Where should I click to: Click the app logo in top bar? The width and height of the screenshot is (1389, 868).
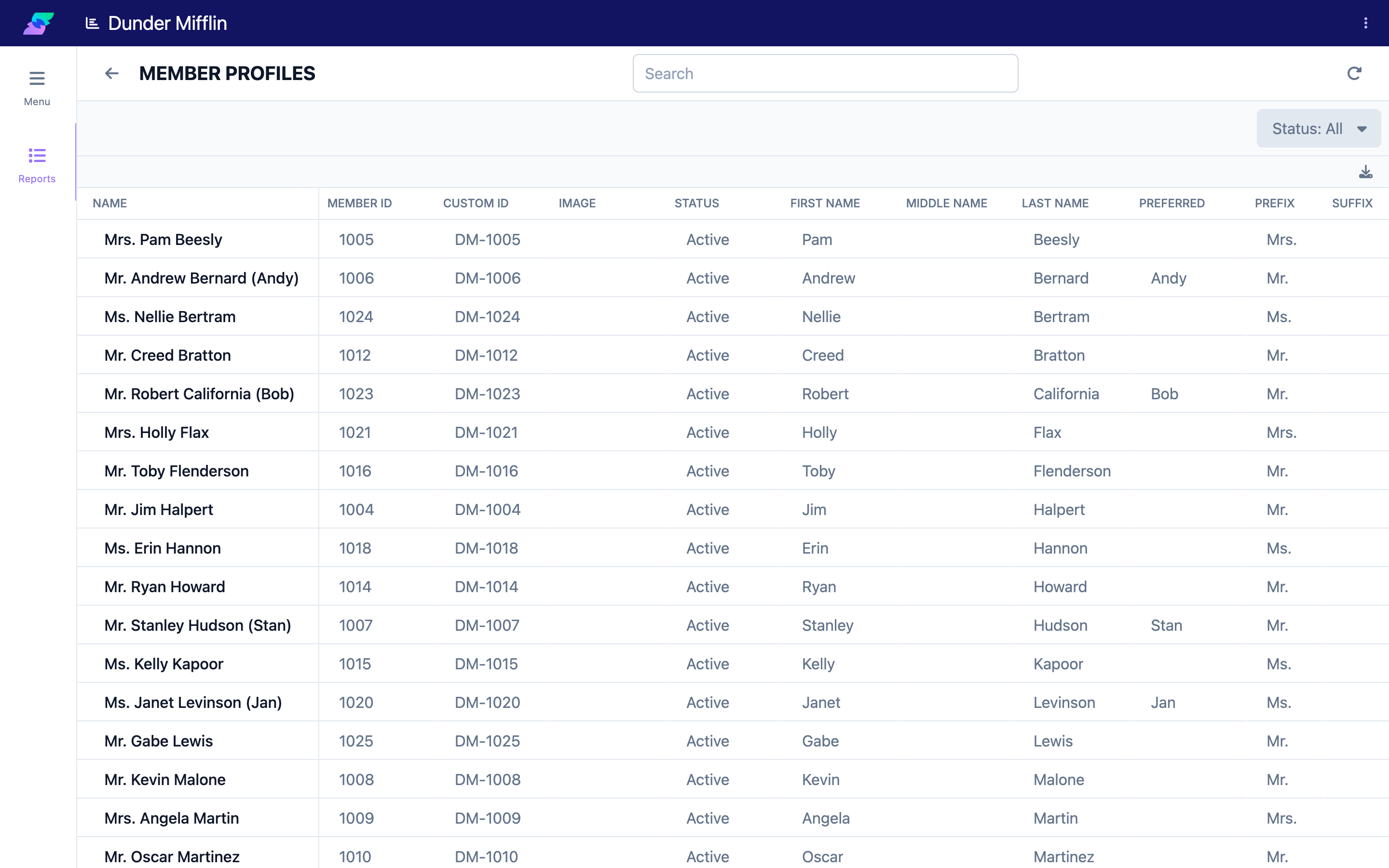click(x=39, y=23)
